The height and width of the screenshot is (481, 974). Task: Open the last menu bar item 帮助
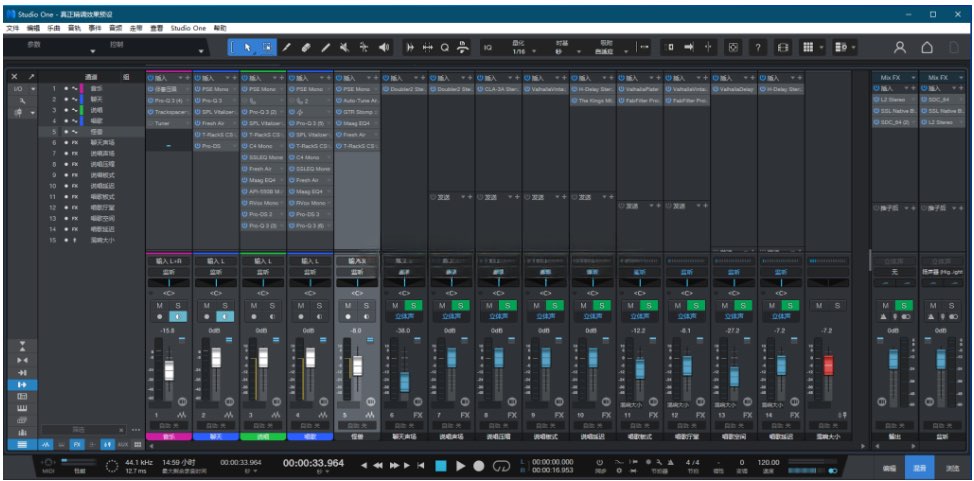click(221, 28)
